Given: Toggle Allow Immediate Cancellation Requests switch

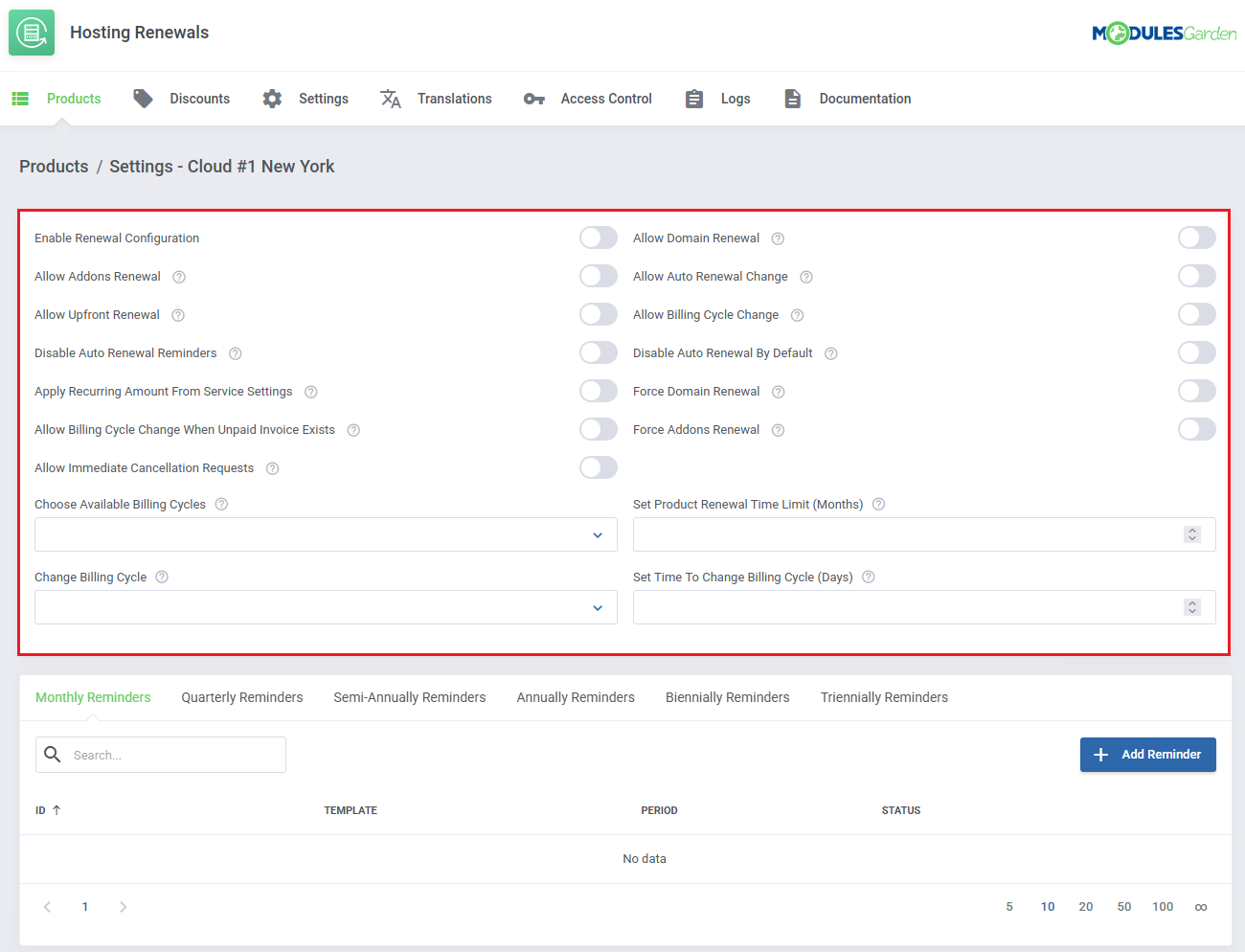Looking at the screenshot, I should coord(599,467).
